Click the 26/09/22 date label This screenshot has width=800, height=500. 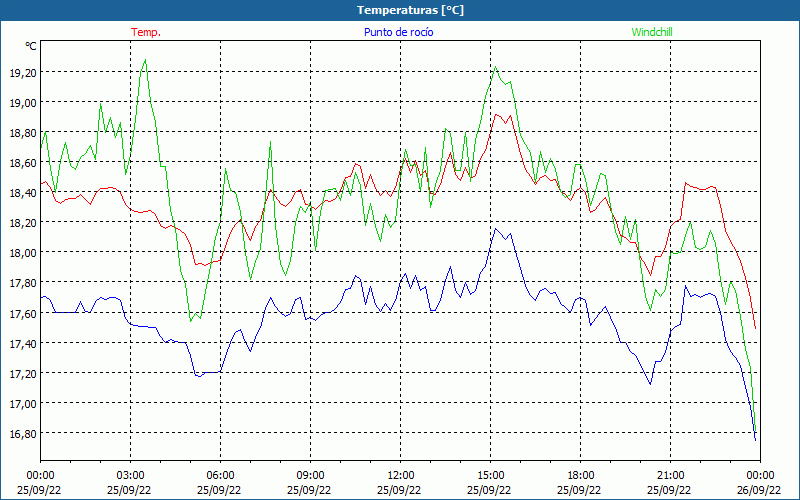point(759,490)
